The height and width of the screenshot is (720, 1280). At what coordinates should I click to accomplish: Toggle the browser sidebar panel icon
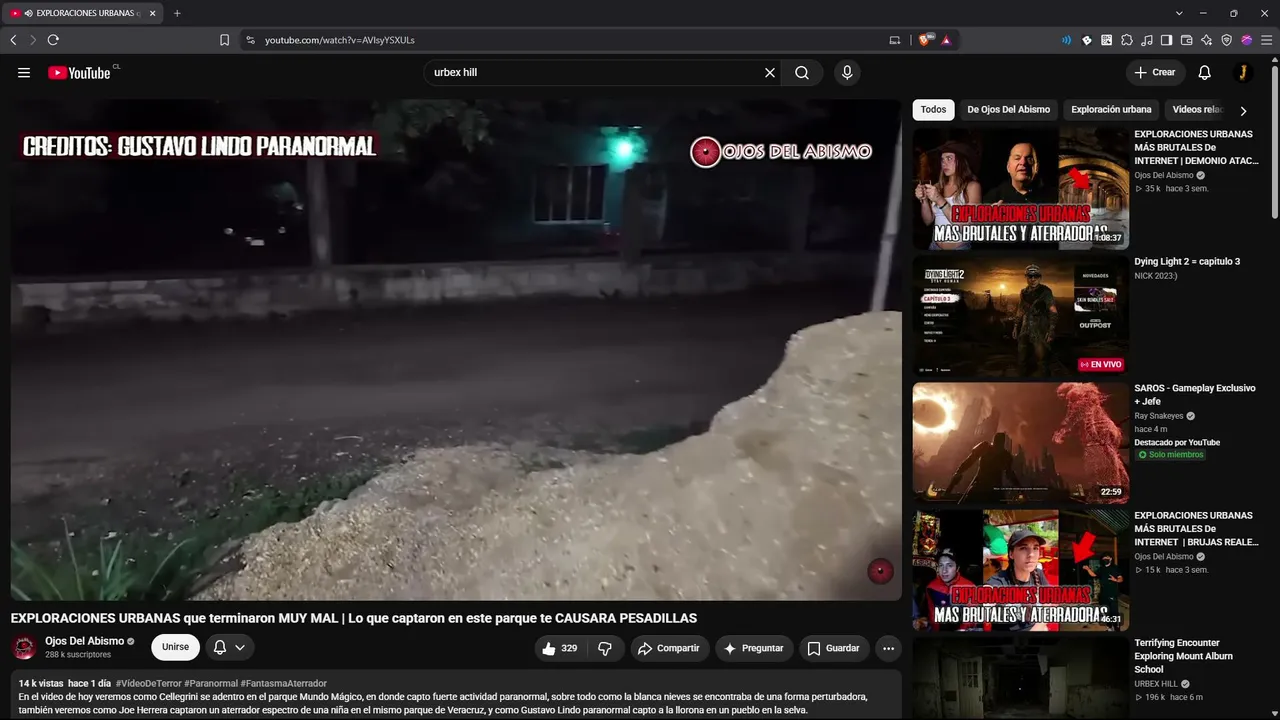click(1167, 40)
